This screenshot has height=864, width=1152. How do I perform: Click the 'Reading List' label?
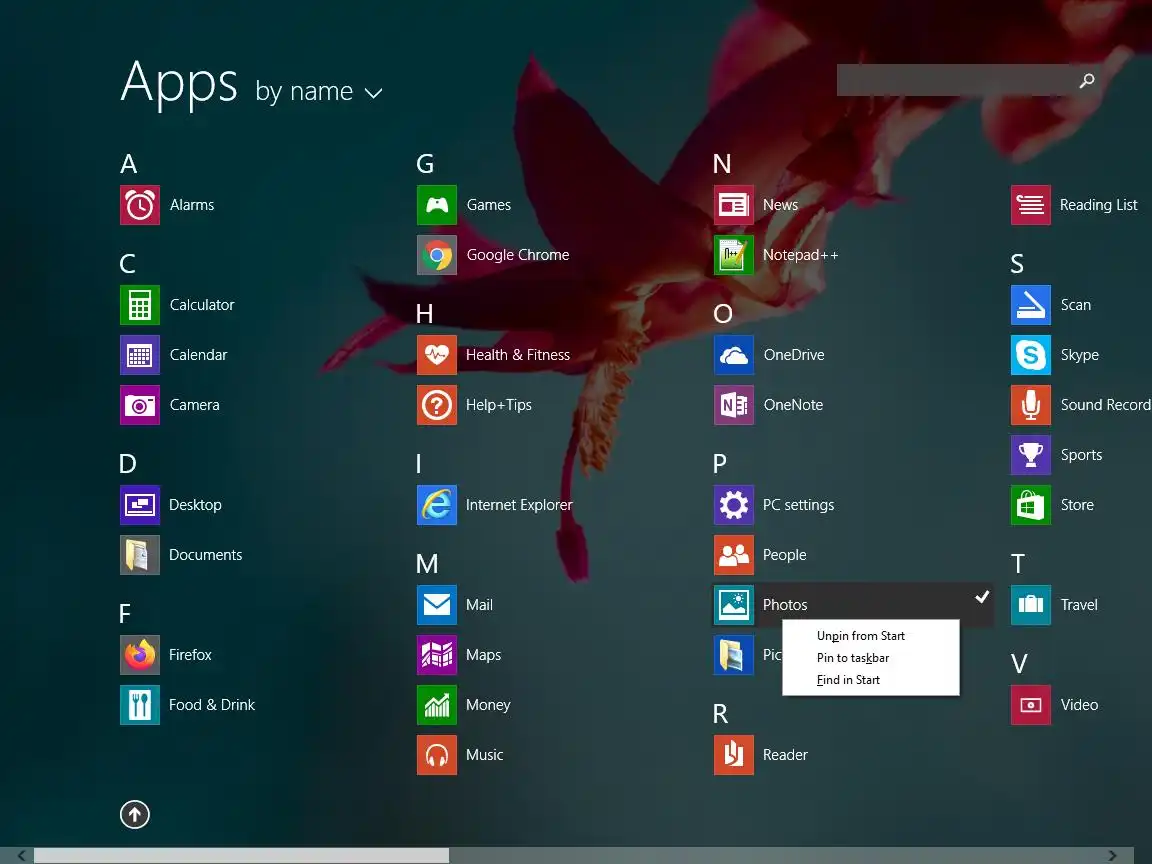pos(1098,205)
